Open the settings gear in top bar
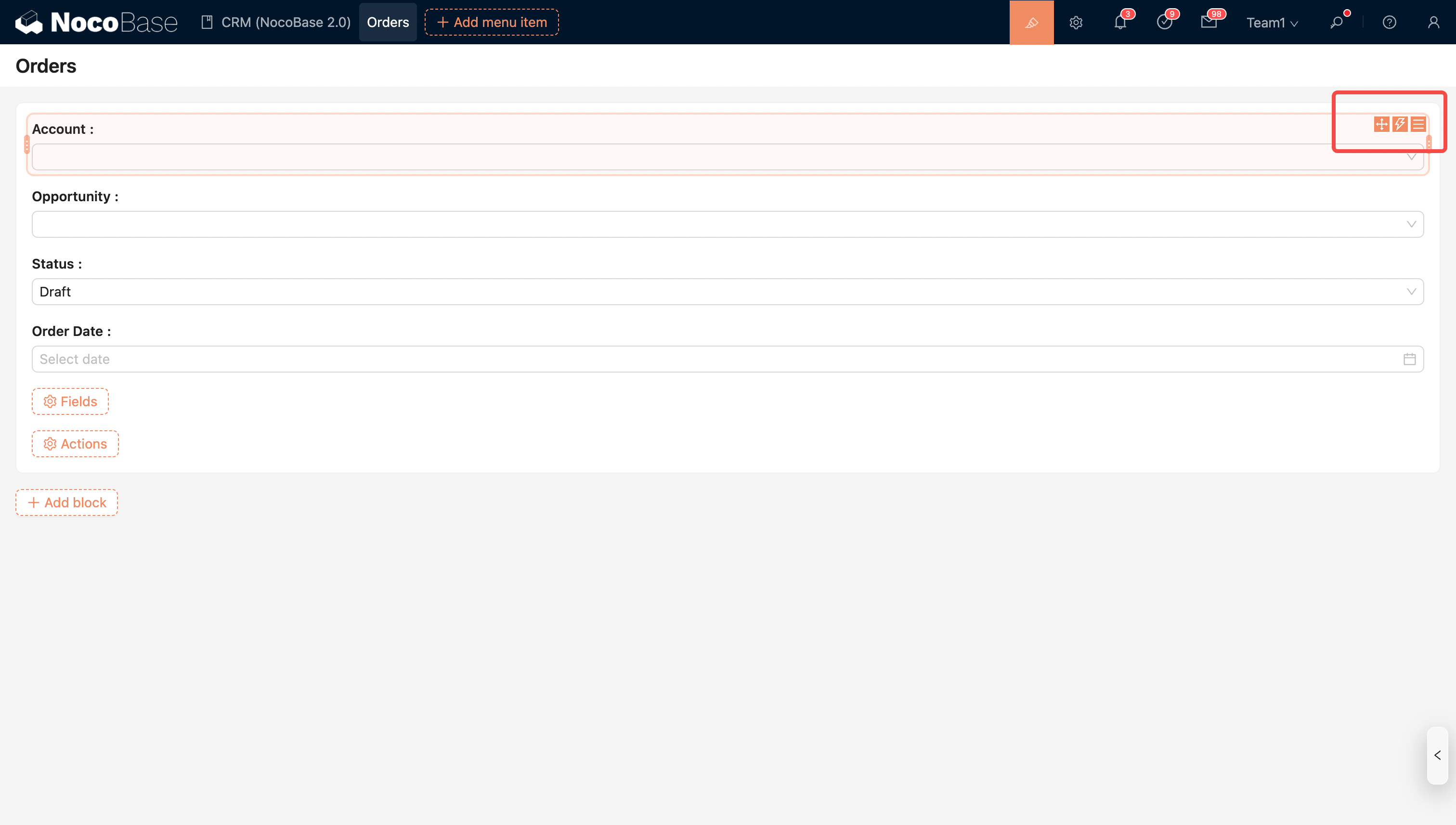Image resolution: width=1456 pixels, height=825 pixels. [x=1076, y=23]
